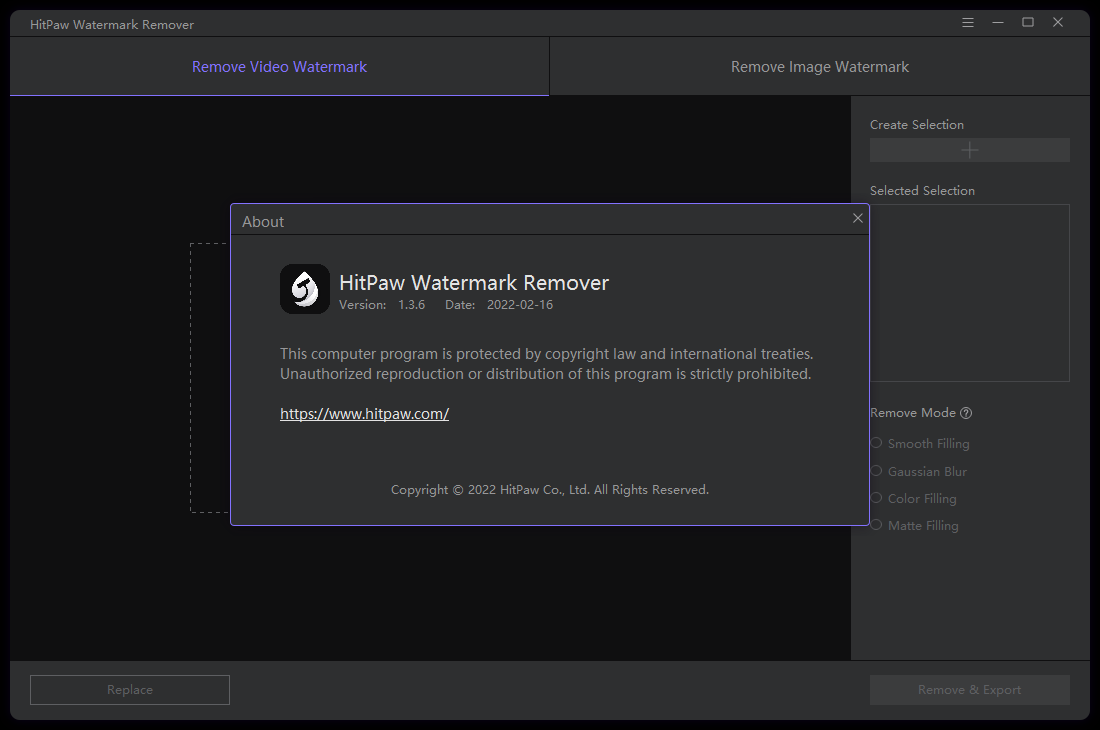Click the Copyright 2022 HitPaw text
The height and width of the screenshot is (730, 1100).
[550, 489]
